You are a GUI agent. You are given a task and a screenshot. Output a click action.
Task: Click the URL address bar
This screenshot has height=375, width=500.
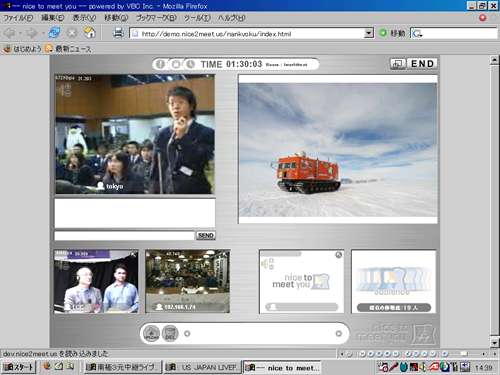pos(247,33)
